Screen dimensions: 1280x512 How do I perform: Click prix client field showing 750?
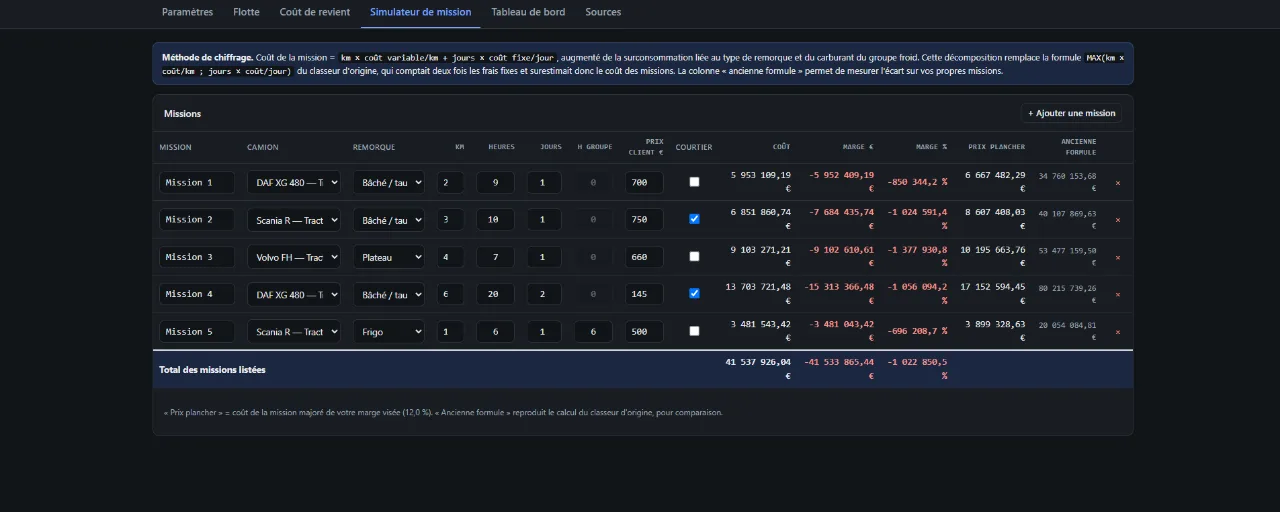pyautogui.click(x=644, y=219)
